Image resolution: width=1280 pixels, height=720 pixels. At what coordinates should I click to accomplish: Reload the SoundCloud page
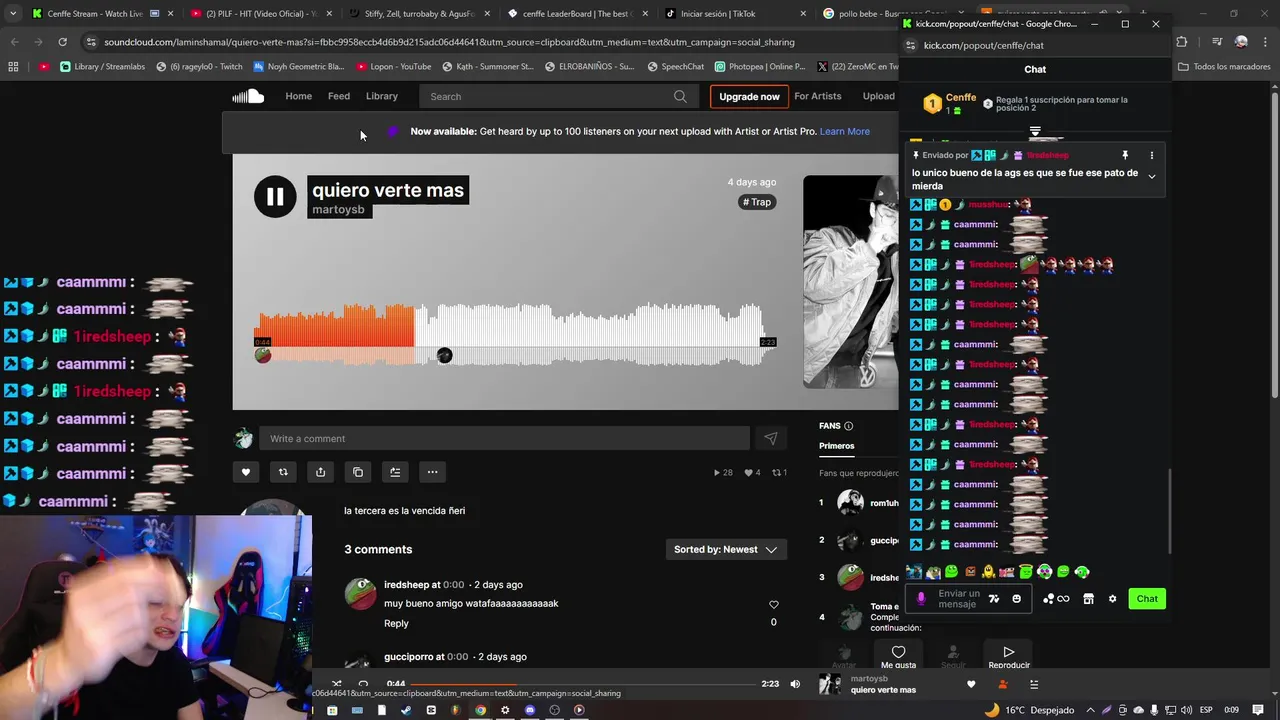coord(62,42)
